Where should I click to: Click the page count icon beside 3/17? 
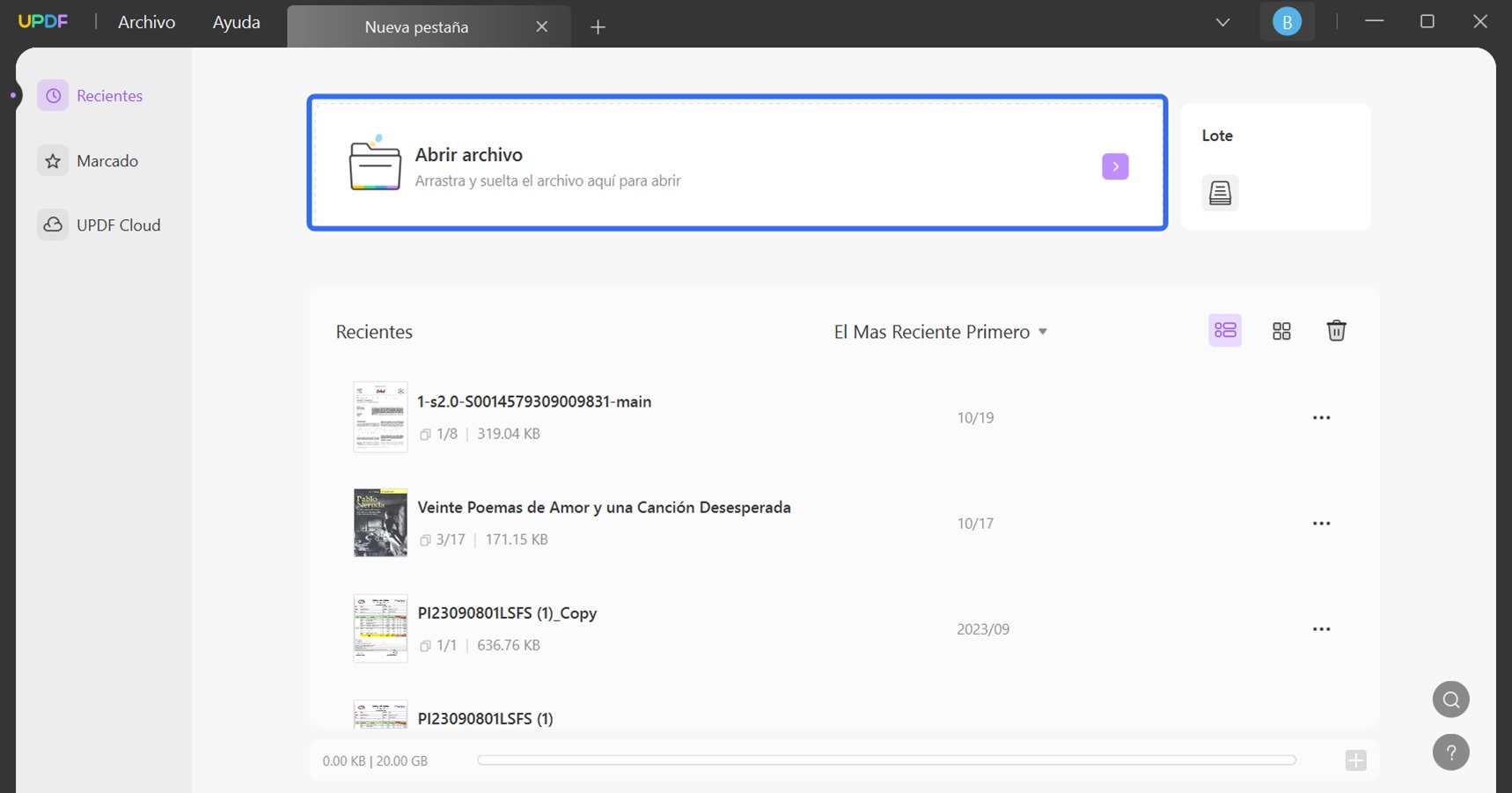tap(425, 540)
